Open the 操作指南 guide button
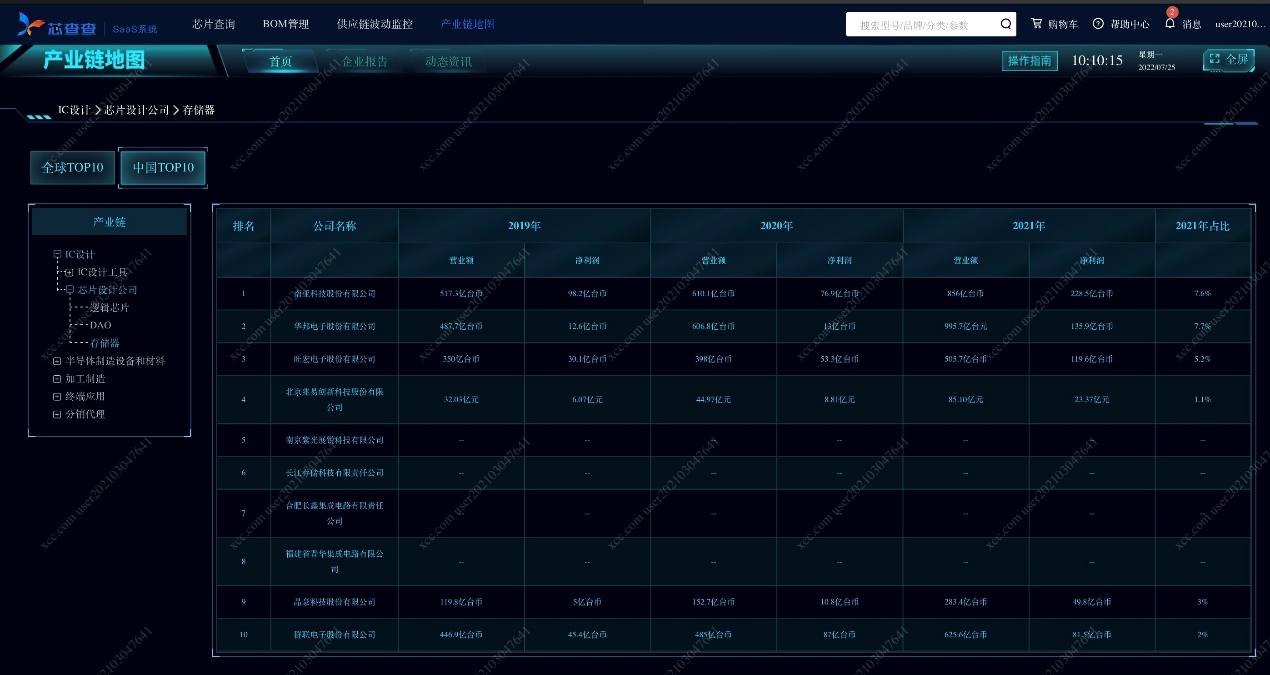Screen dimensions: 1270x675 [1030, 61]
